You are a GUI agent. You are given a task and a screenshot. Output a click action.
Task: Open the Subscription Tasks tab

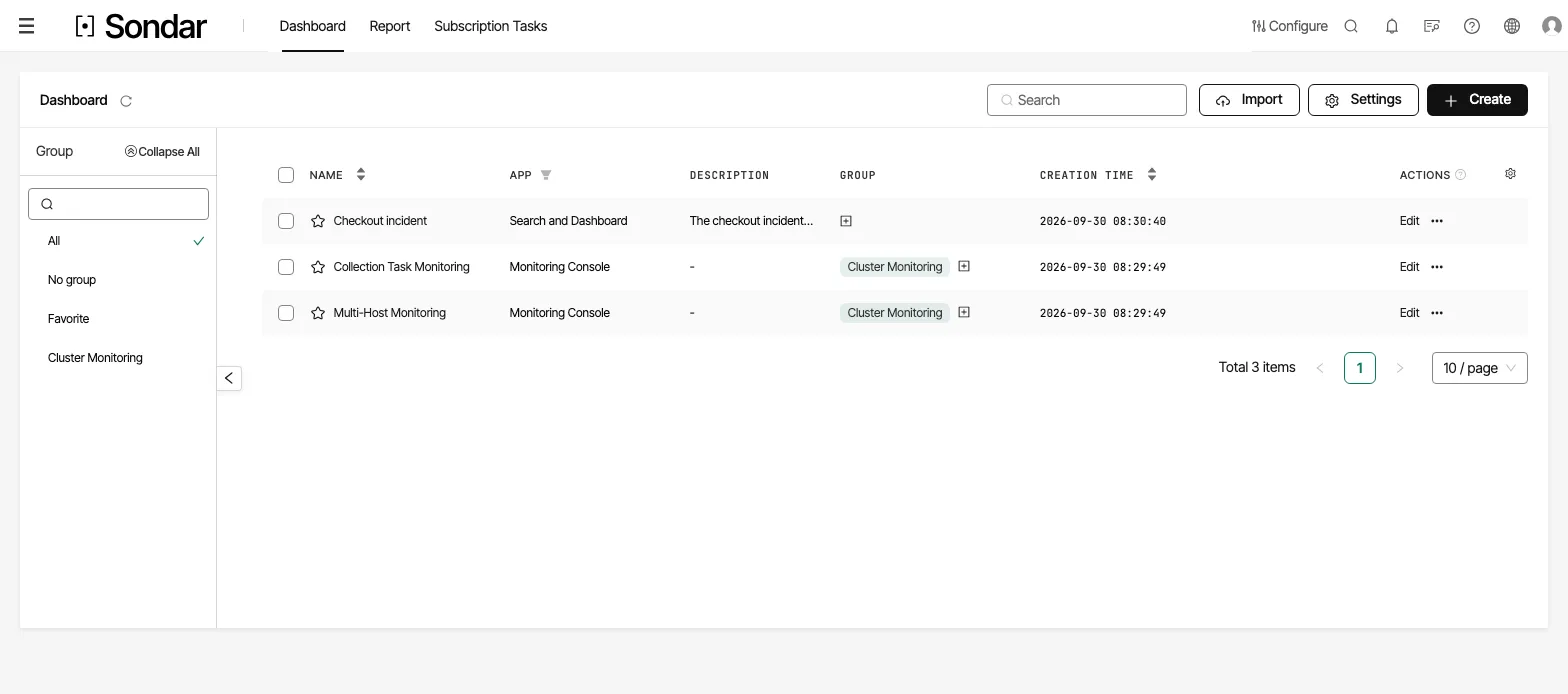491,26
